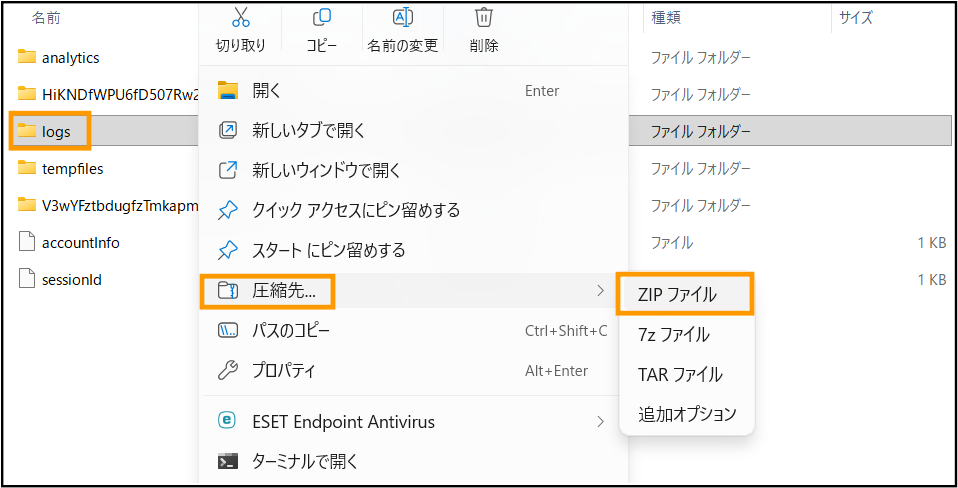This screenshot has width=958, height=488.
Task: Open 追加オプション in the submenu
Action: pyautogui.click(x=686, y=413)
